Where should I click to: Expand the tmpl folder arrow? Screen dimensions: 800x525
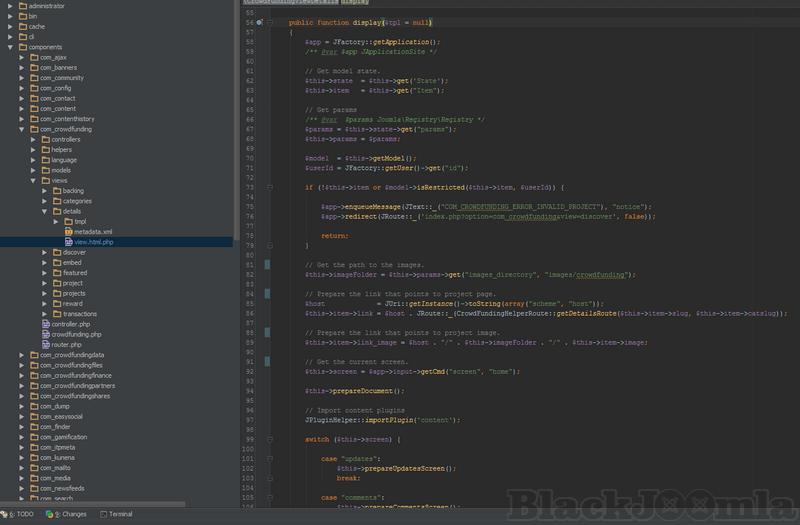coord(56,221)
